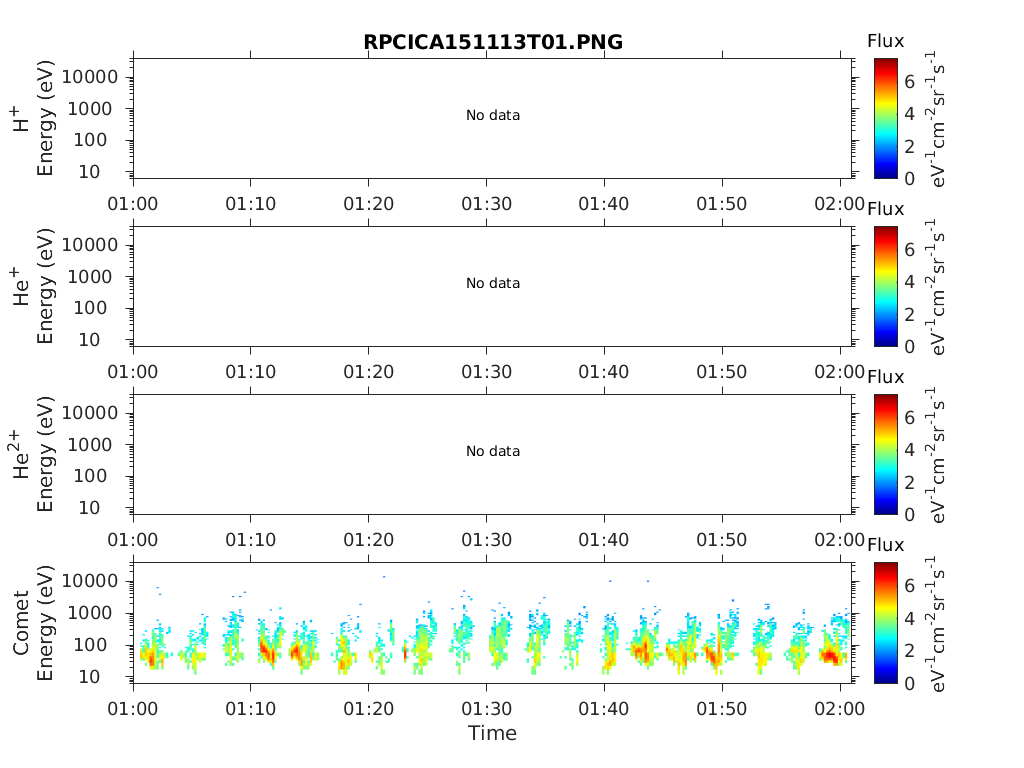The width and height of the screenshot is (1024, 768).
Task: Select the He+ panel flux colorbar
Action: pos(887,286)
